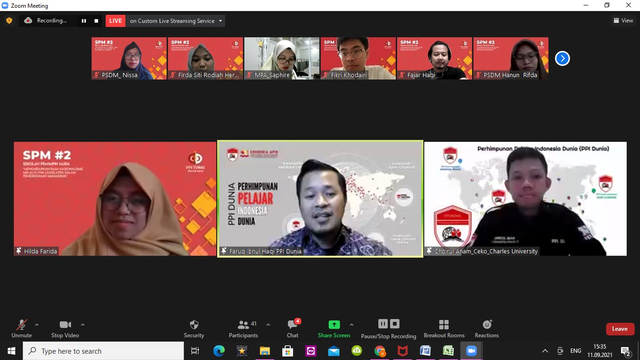Expand video options arrow beside Stop Video
The image size is (640, 360).
point(83,325)
